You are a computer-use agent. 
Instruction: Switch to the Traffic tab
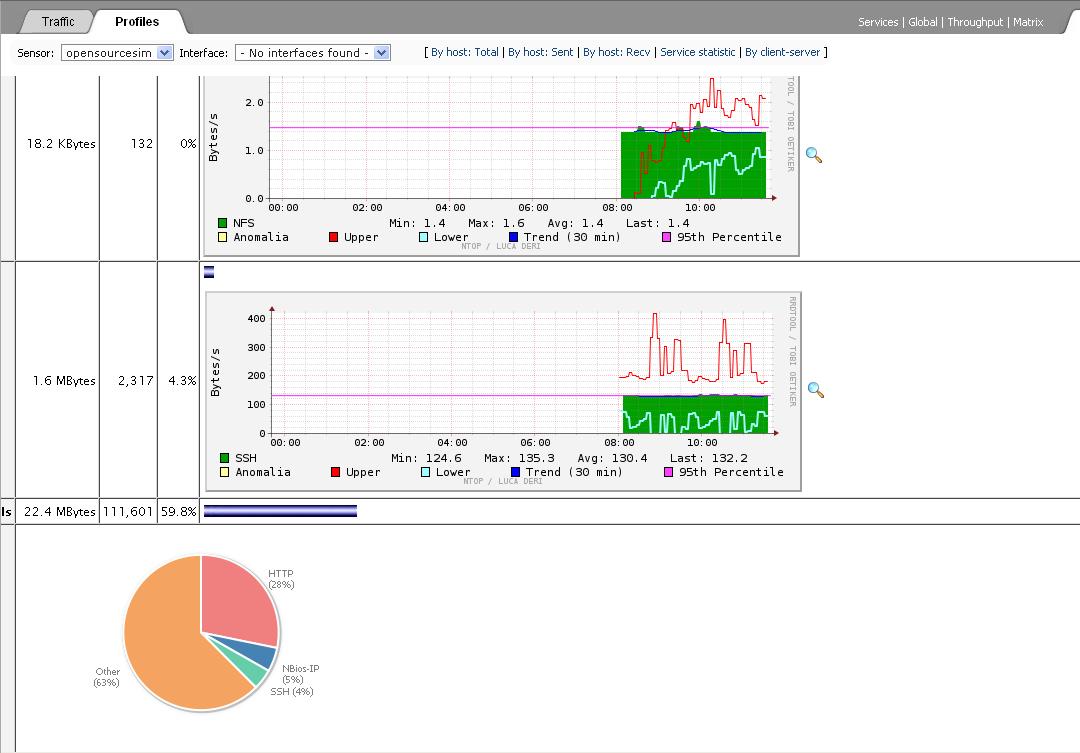(x=58, y=21)
